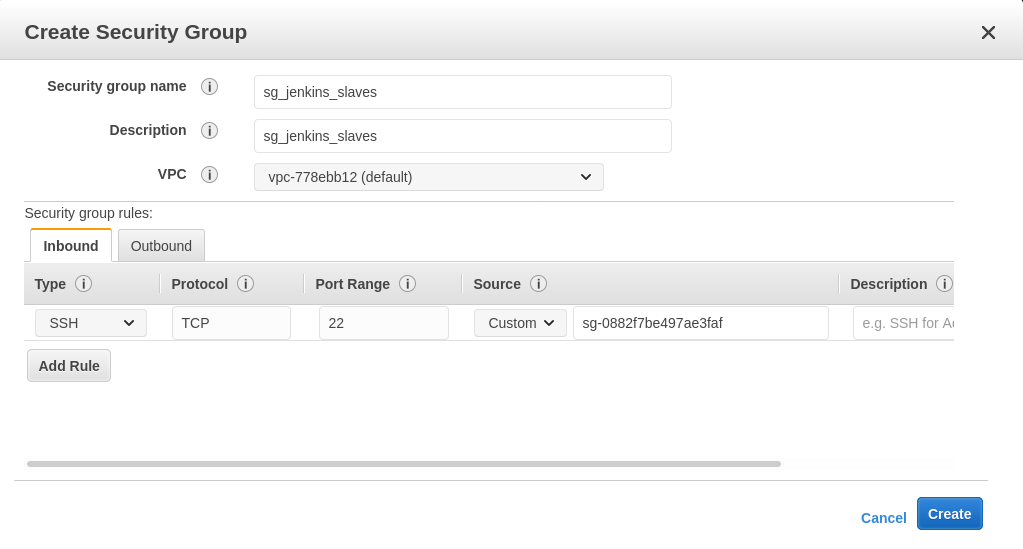This screenshot has height=549, width=1023.
Task: Click info icon beside Port Range header
Action: 407,284
